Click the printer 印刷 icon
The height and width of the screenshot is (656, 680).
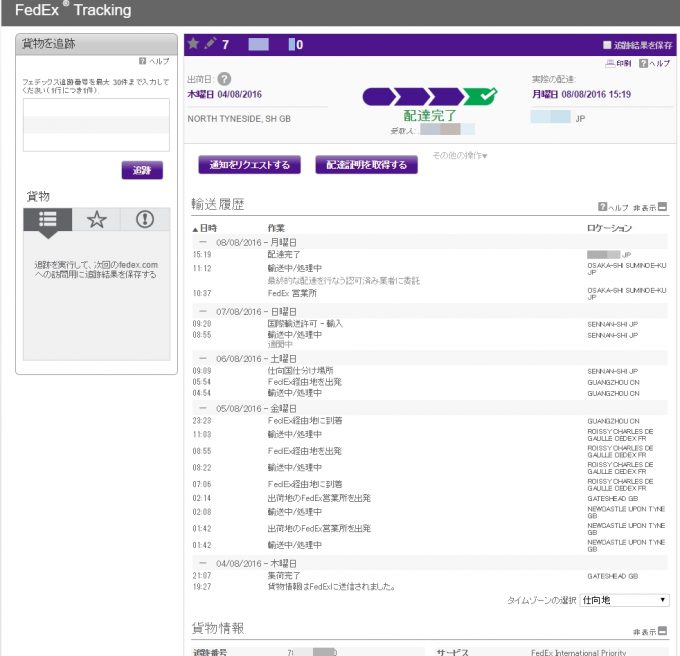(x=610, y=63)
